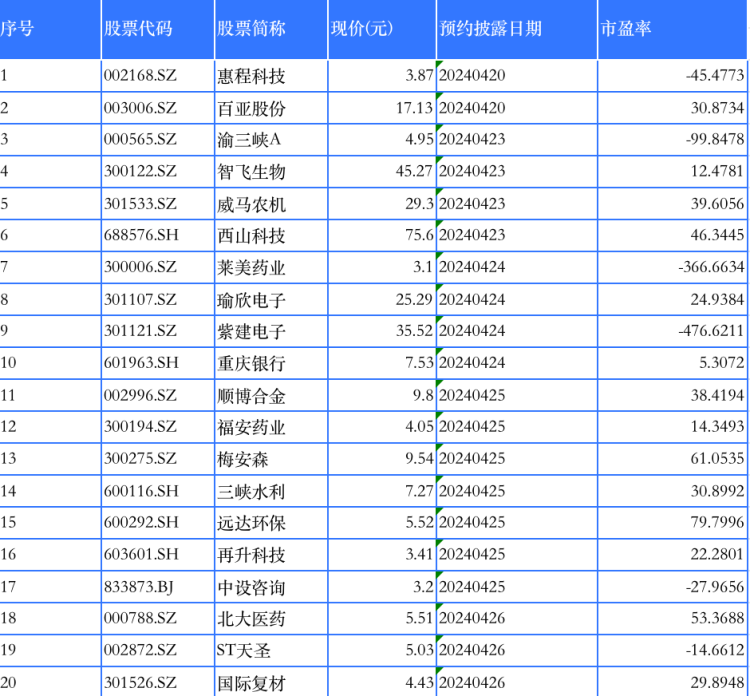The image size is (750, 696).
Task: Select the 中设咨询 name cell
Action: (x=271, y=587)
